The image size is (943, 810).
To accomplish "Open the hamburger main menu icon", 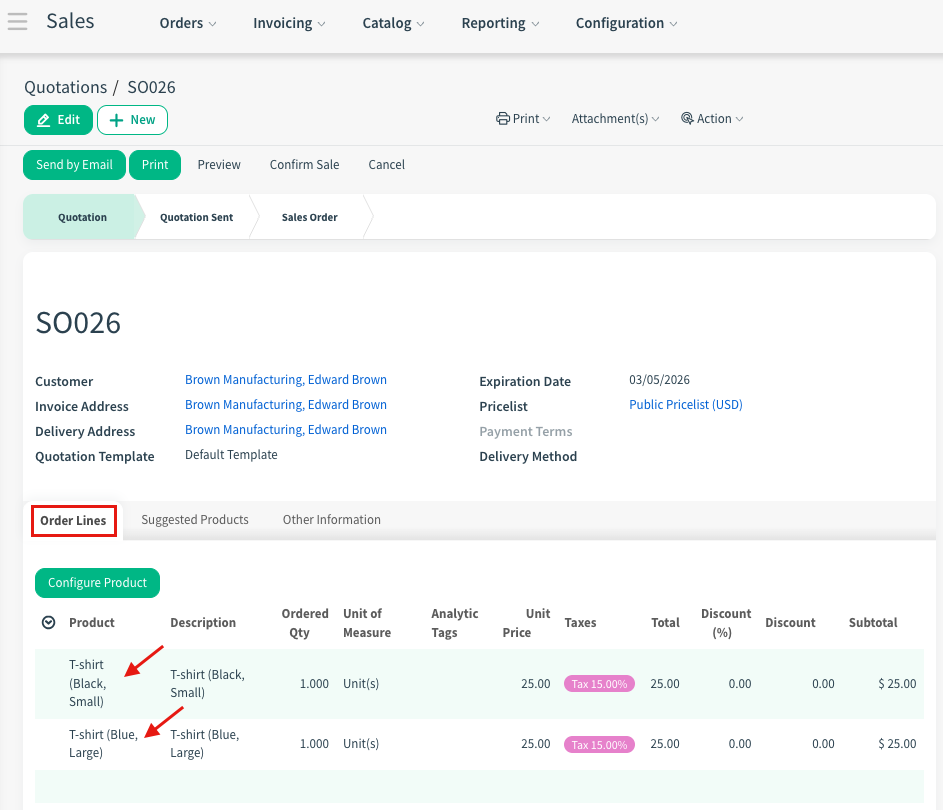I will (x=17, y=22).
